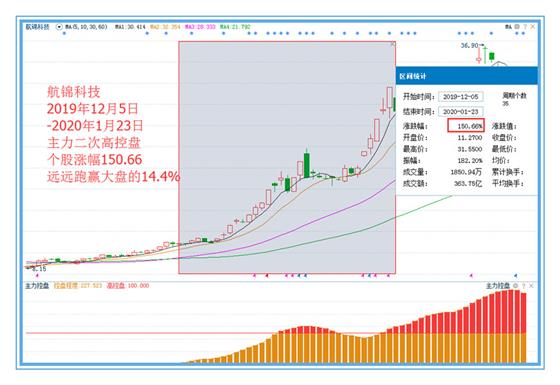Image resolution: width=560 pixels, height=385 pixels.
Task: Close the 主力控盘 indicator sub-panel
Action: click(x=531, y=286)
